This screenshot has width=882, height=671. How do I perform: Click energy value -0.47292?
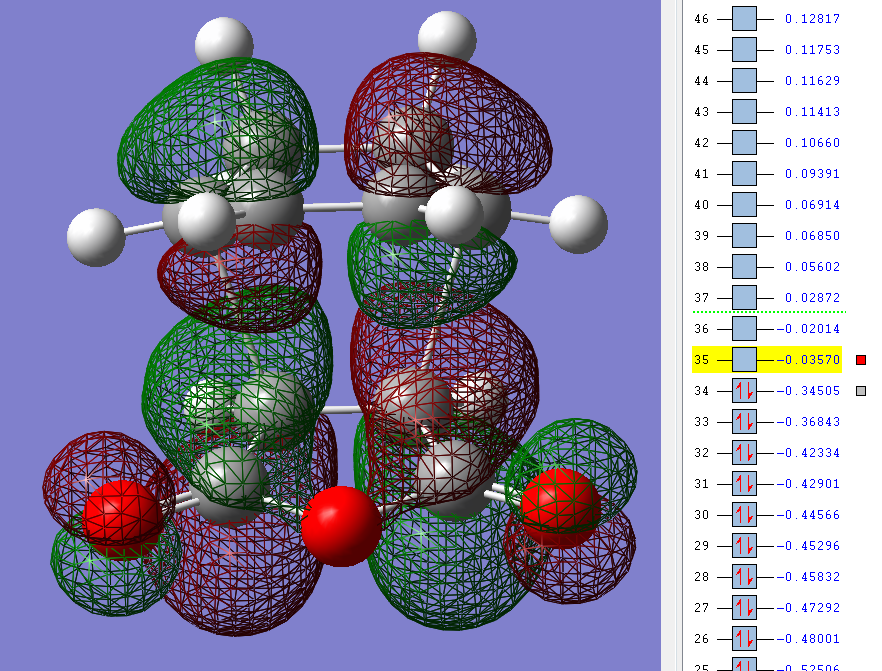click(809, 608)
